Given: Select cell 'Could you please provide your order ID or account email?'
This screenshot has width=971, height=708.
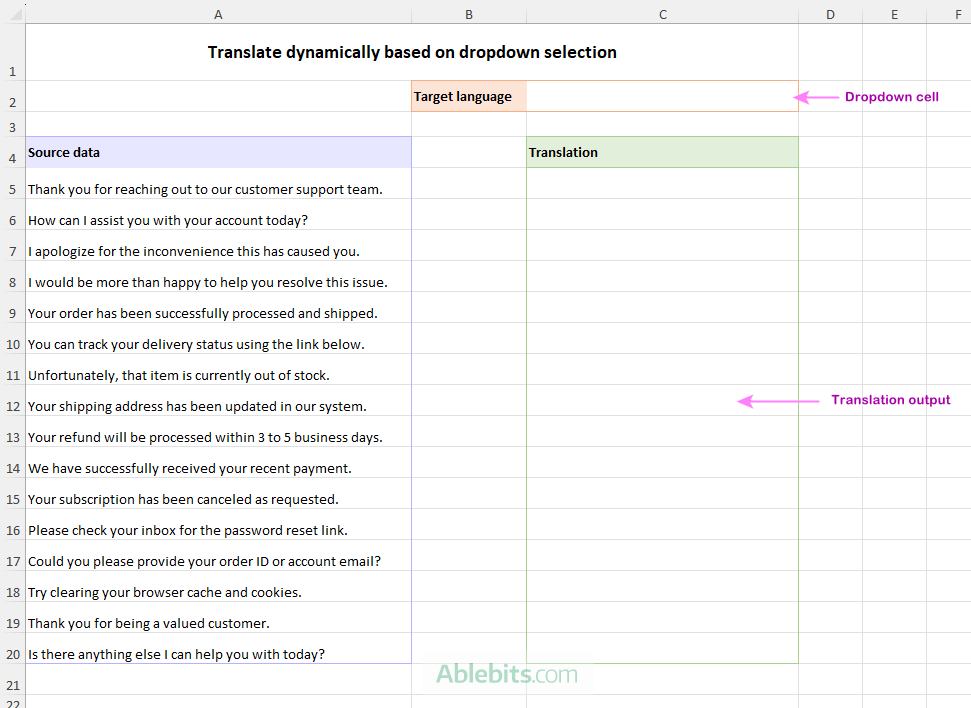Looking at the screenshot, I should 218,555.
